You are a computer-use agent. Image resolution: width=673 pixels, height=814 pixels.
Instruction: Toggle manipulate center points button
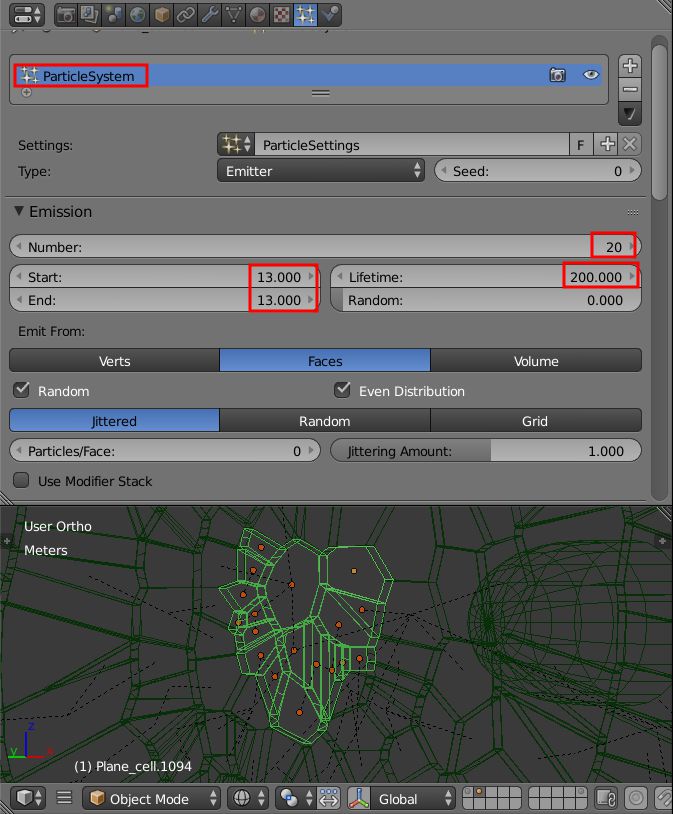click(x=329, y=798)
